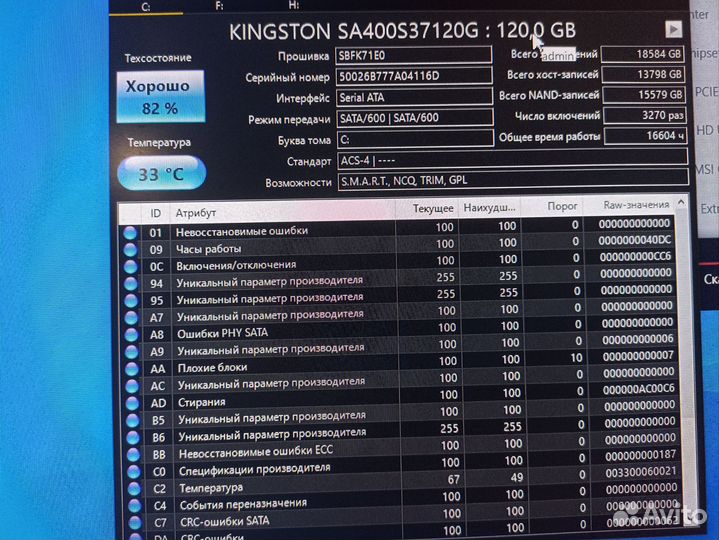The height and width of the screenshot is (540, 719).
Task: Click status icon for attribute 94
Action: (x=131, y=284)
